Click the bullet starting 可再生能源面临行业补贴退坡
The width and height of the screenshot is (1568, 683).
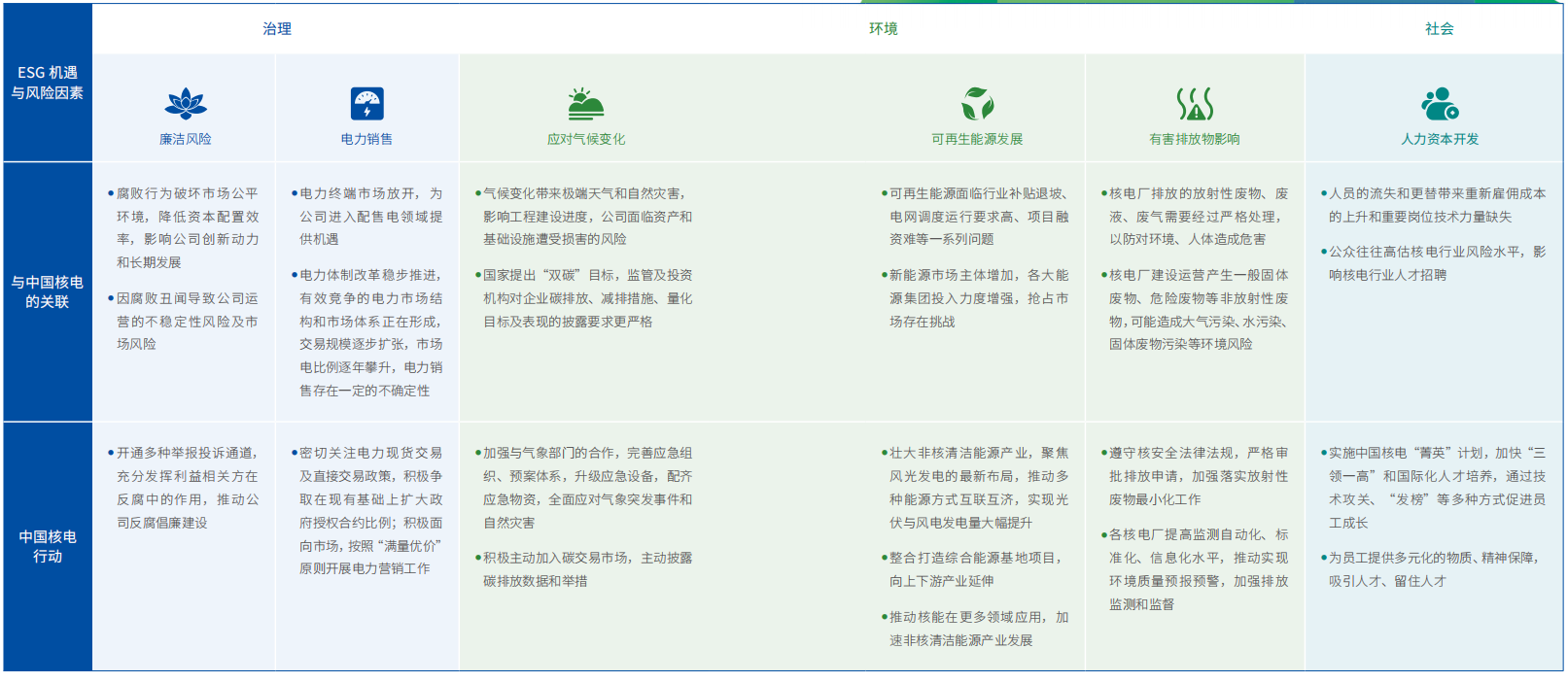coord(975,216)
